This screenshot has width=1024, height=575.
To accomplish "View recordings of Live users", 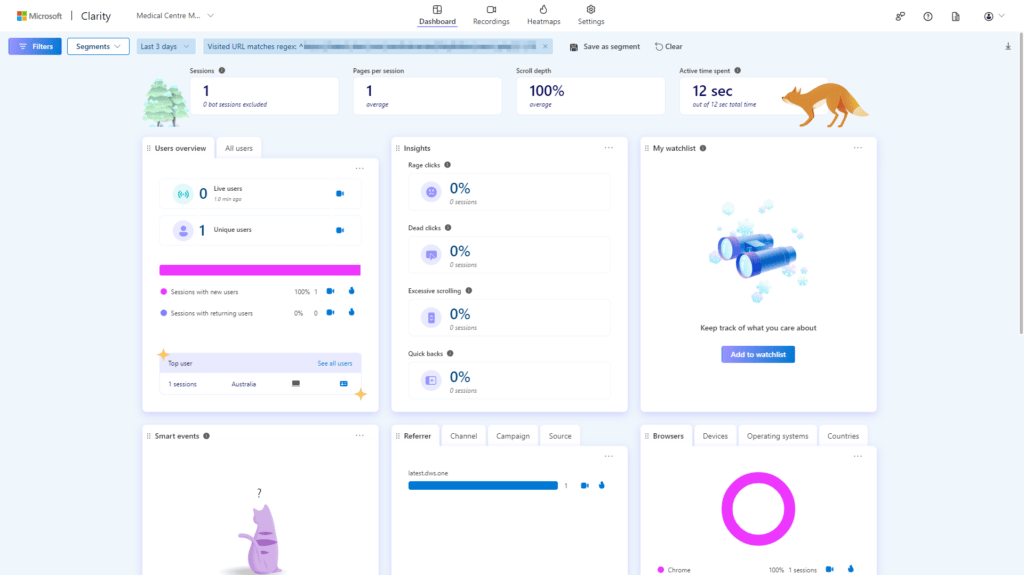I will tap(340, 193).
